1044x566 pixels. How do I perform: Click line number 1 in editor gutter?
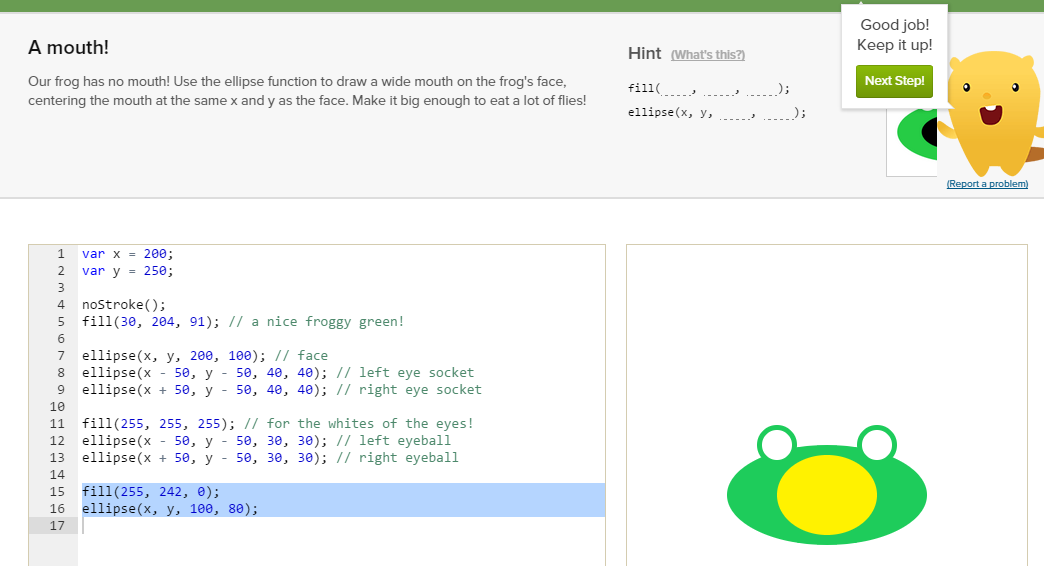tap(61, 254)
